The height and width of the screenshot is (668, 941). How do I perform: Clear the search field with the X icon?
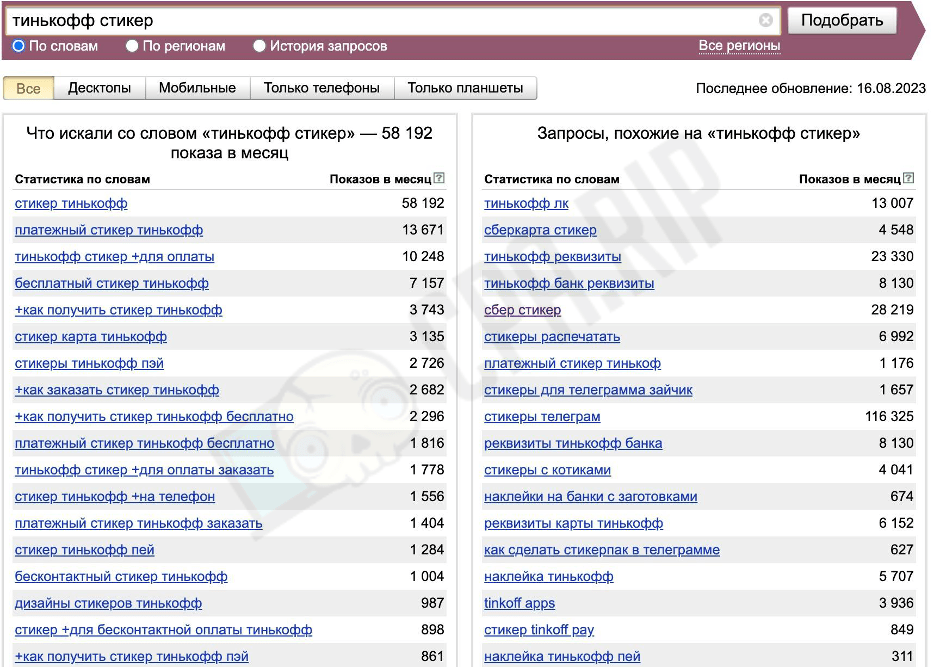[x=765, y=20]
